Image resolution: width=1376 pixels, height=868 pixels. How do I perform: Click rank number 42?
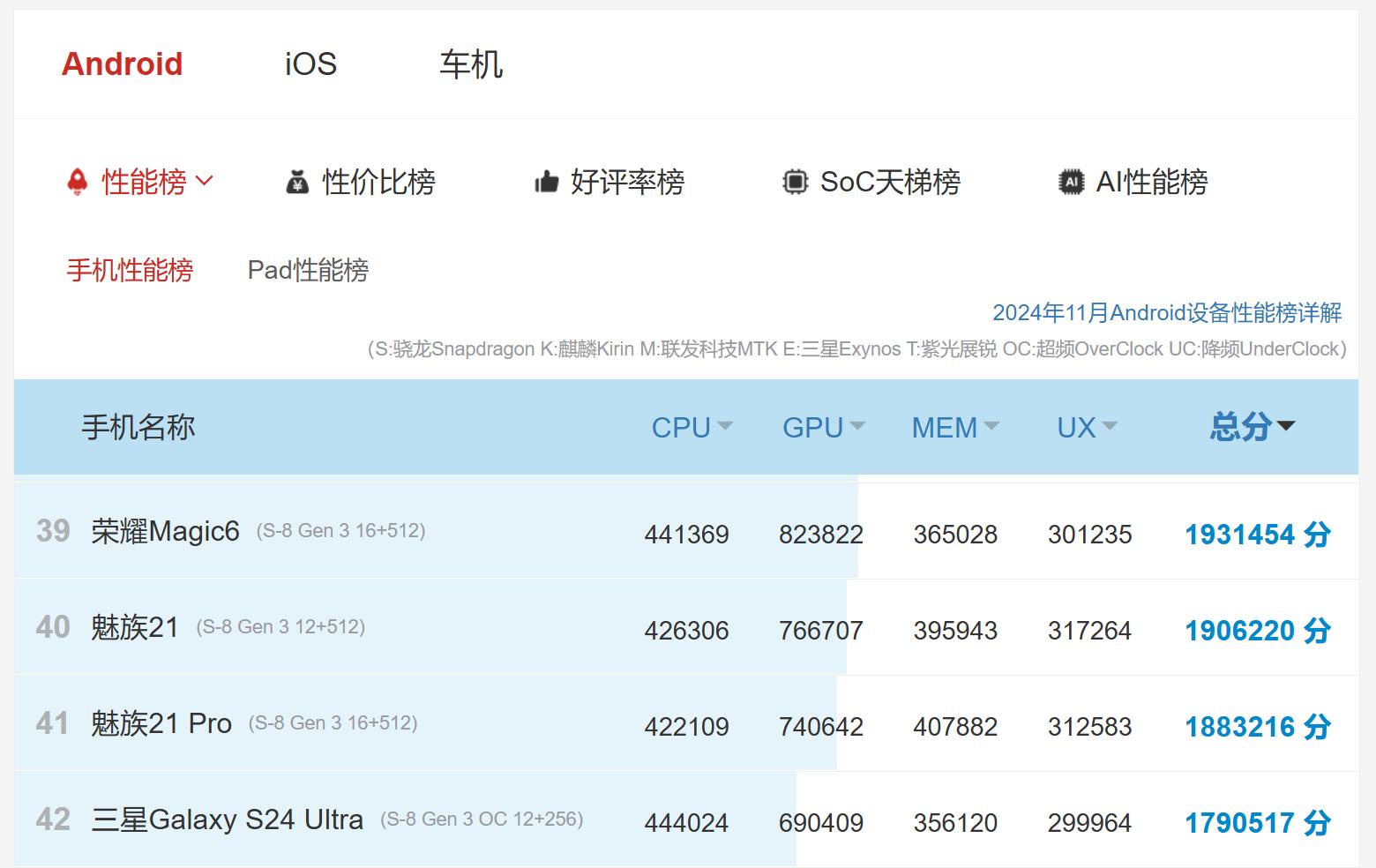tap(53, 819)
